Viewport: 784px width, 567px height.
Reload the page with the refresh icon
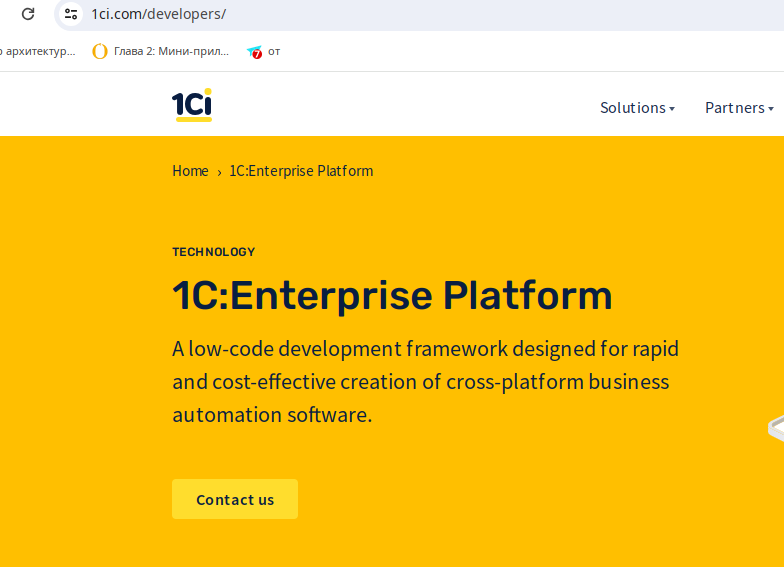[28, 14]
